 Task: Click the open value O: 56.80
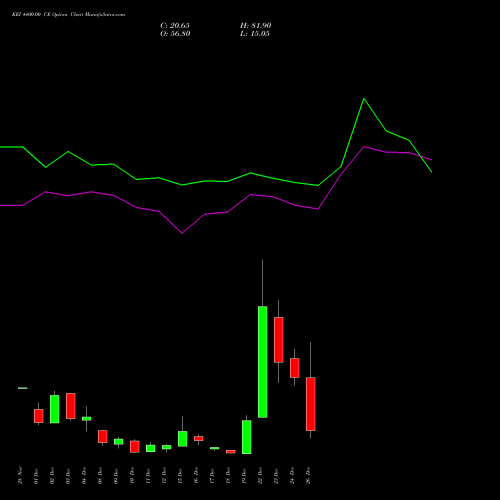(x=175, y=34)
